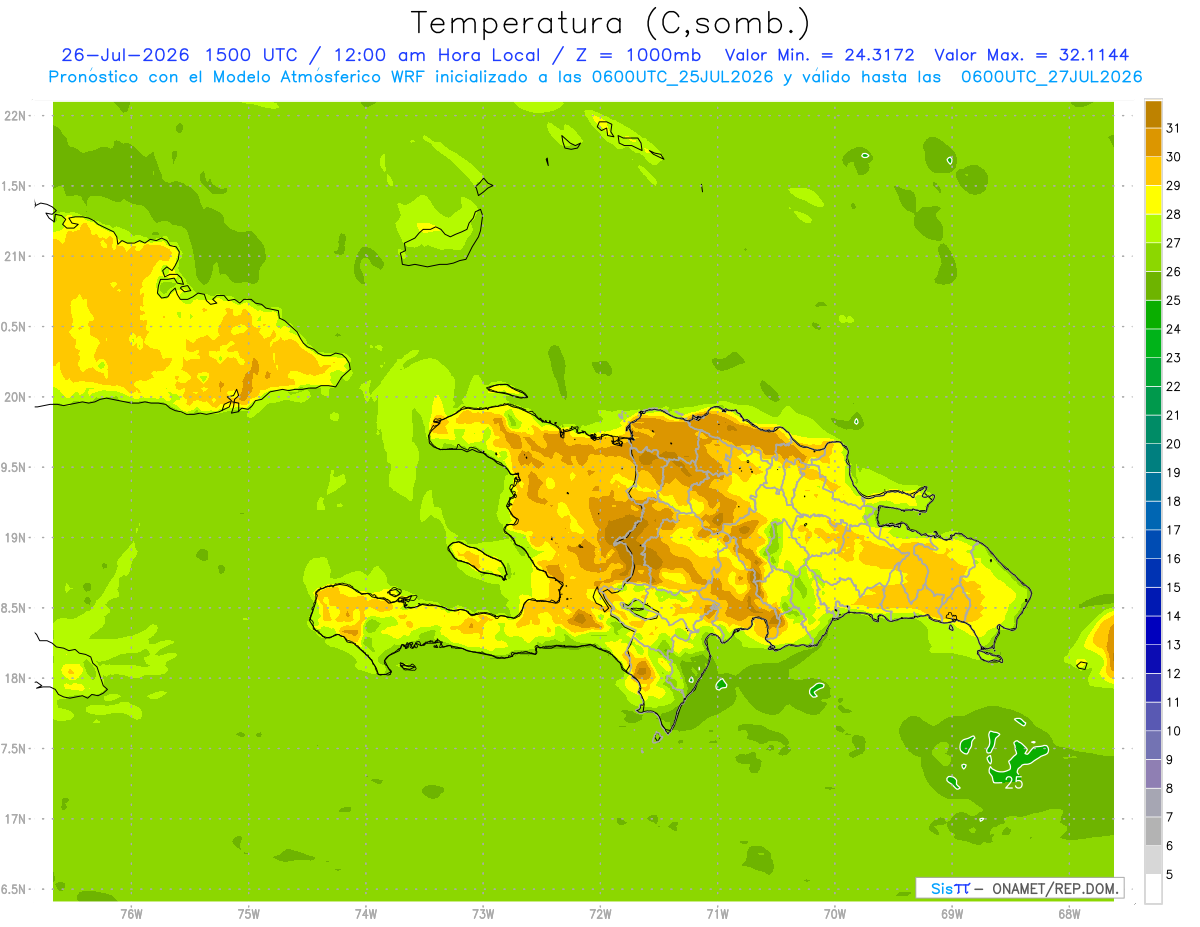This screenshot has width=1200, height=927.
Task: Click the "70W" longitude label
Action: pos(835,913)
